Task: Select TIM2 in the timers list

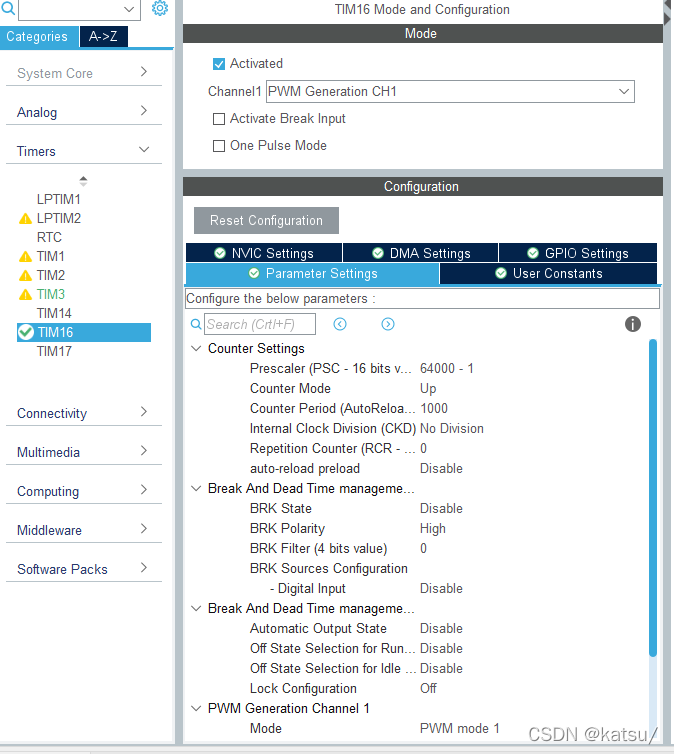Action: tap(50, 275)
